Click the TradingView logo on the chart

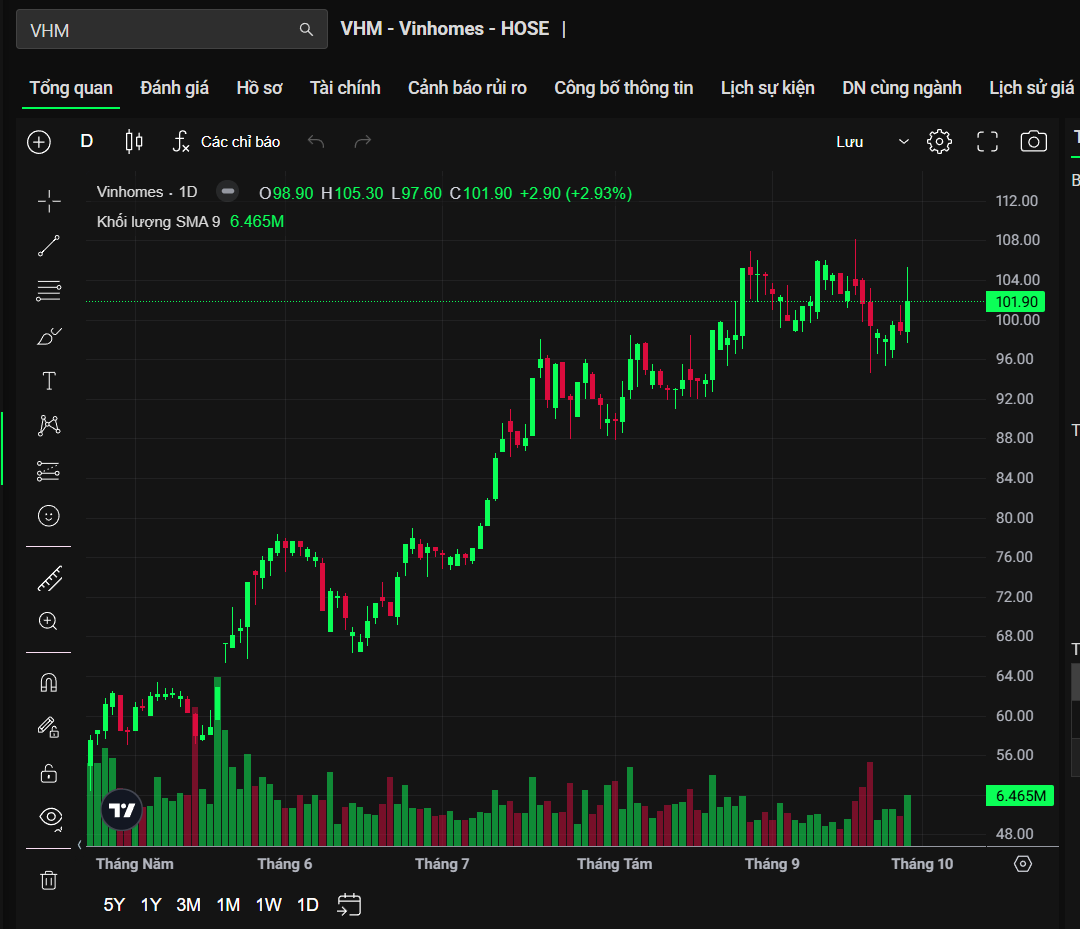122,810
